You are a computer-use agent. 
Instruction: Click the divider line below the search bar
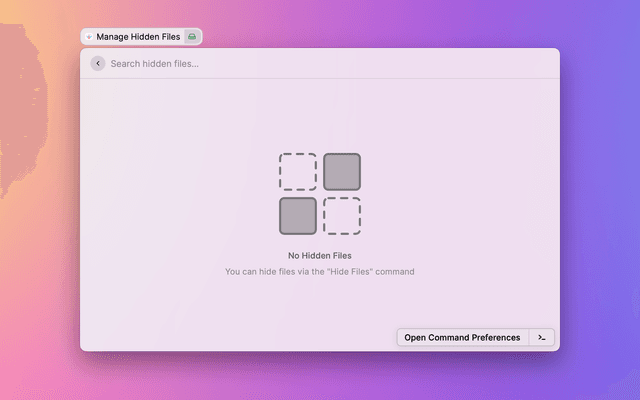coord(320,78)
